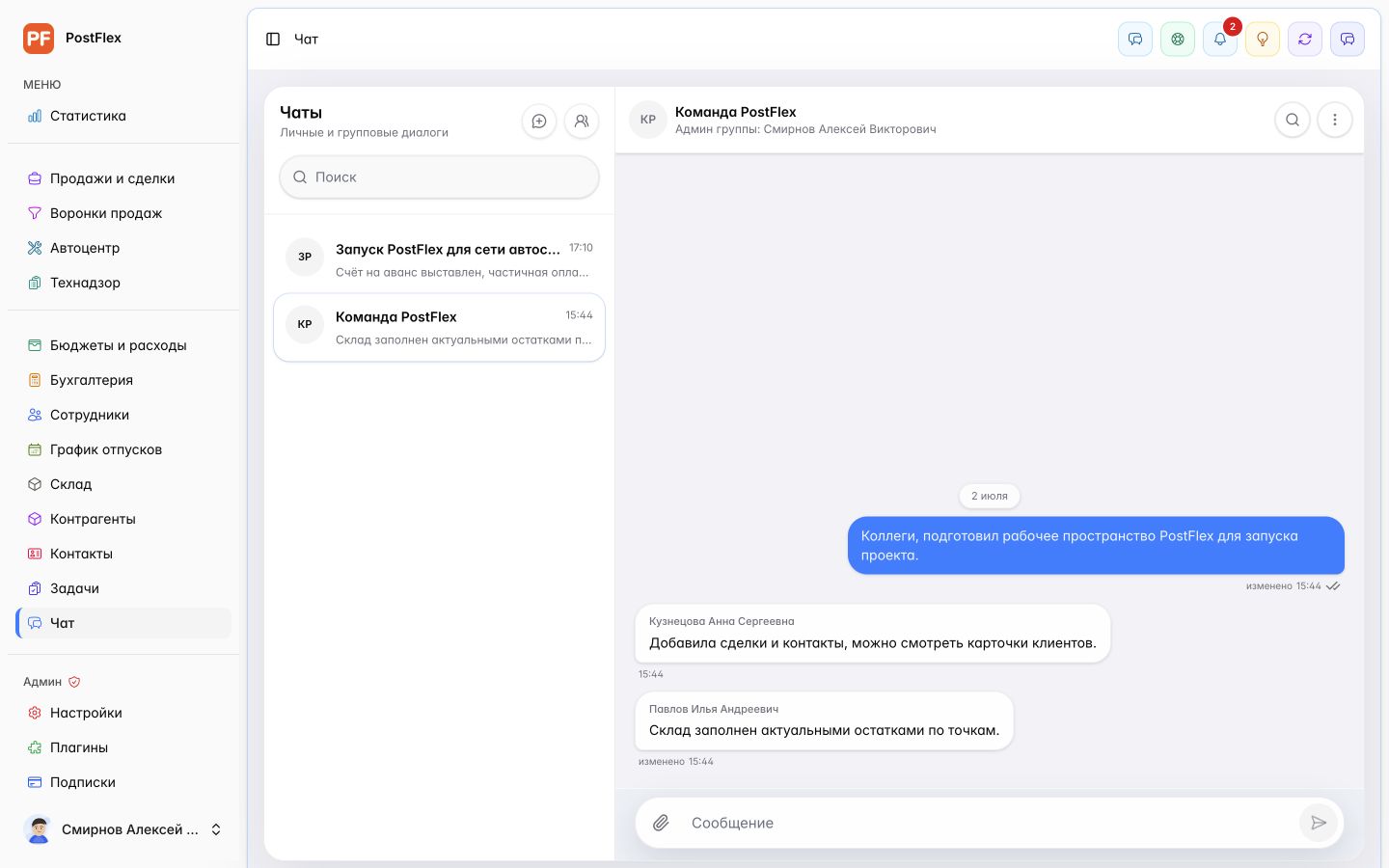Click the funnel icon next to Воронки продаж
Screen dimensions: 1389x868
pyautogui.click(x=35, y=213)
